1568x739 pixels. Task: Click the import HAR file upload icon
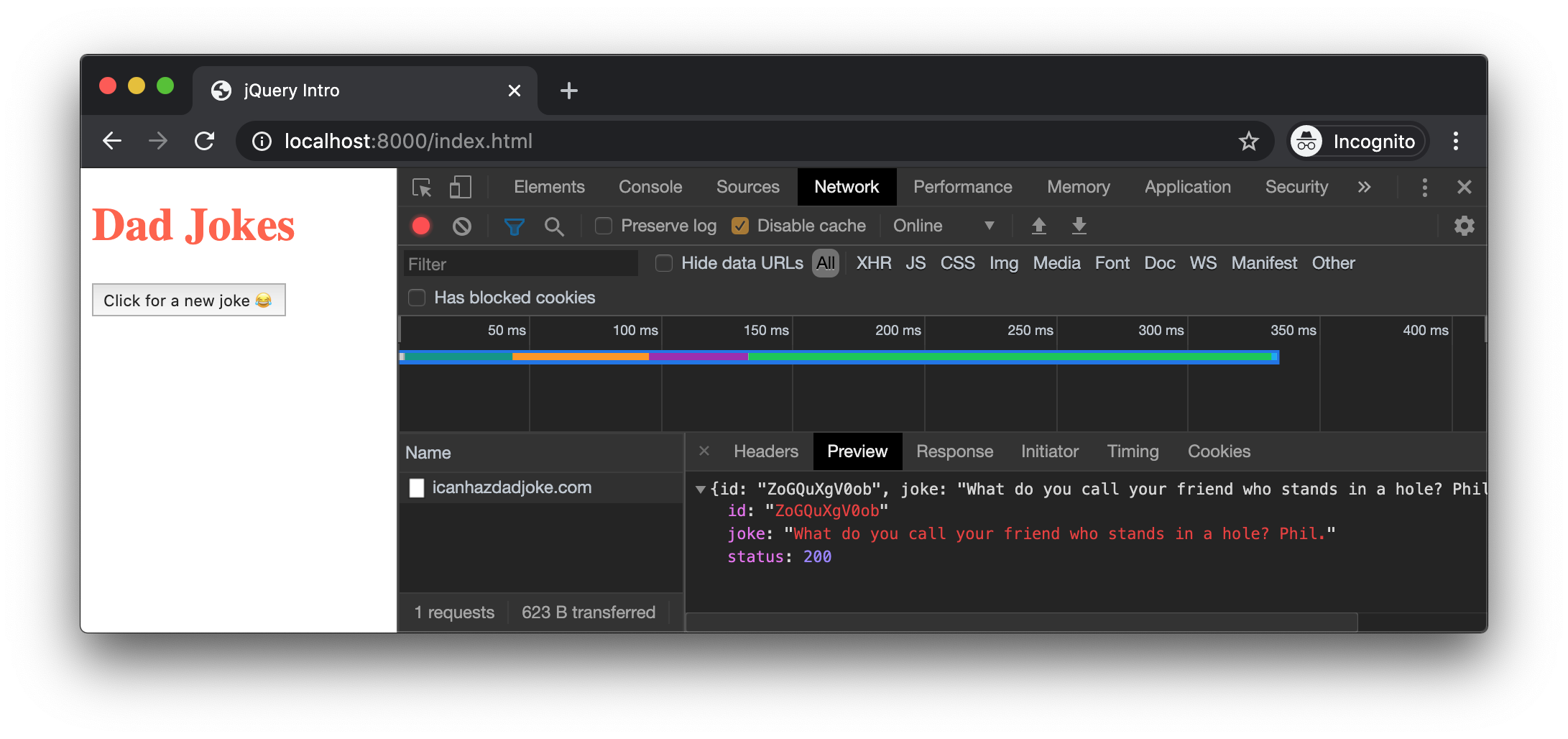coord(1038,226)
